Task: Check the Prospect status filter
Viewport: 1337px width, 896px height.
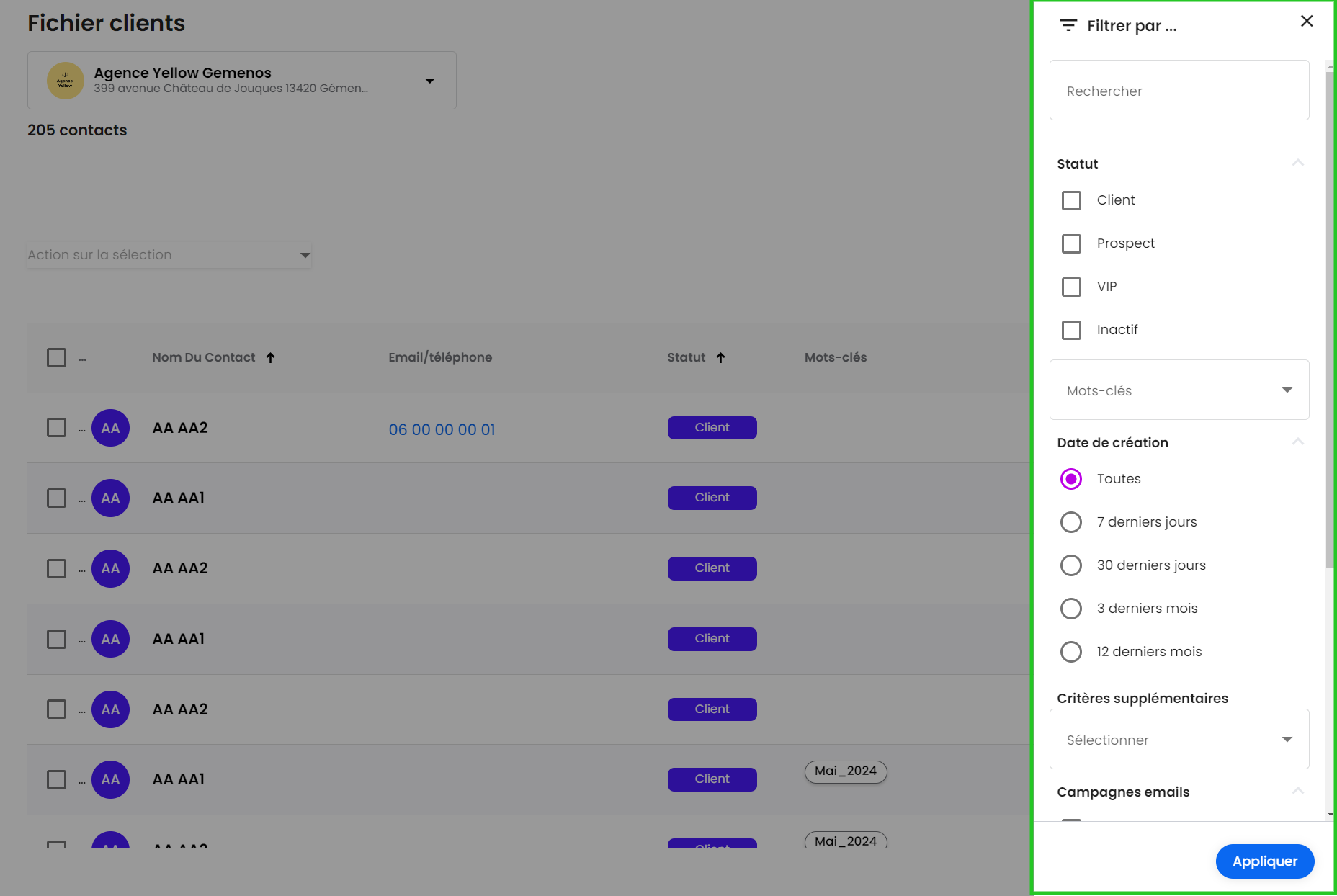Action: (1071, 243)
